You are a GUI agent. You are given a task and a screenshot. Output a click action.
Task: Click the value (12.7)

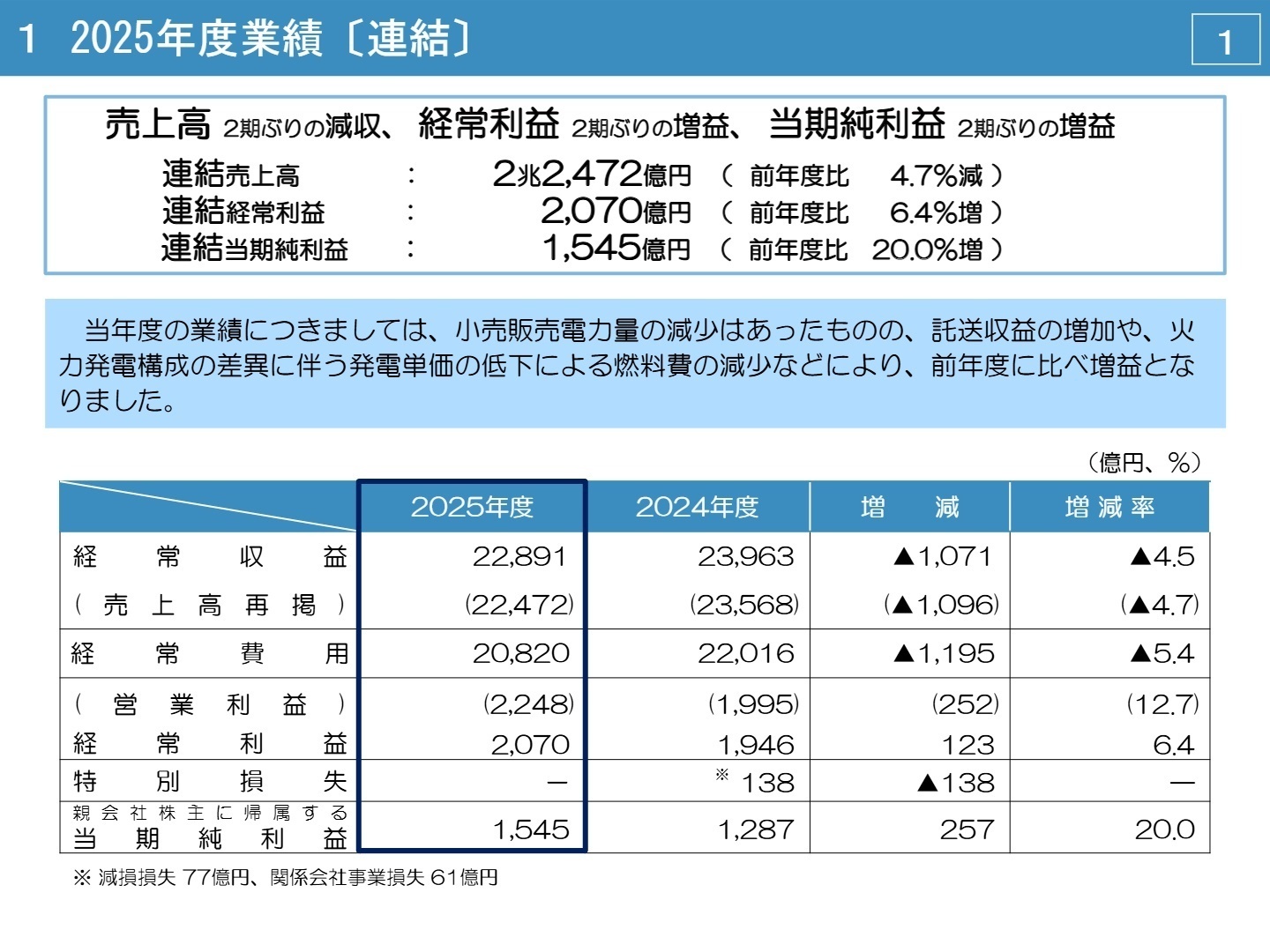(1163, 704)
